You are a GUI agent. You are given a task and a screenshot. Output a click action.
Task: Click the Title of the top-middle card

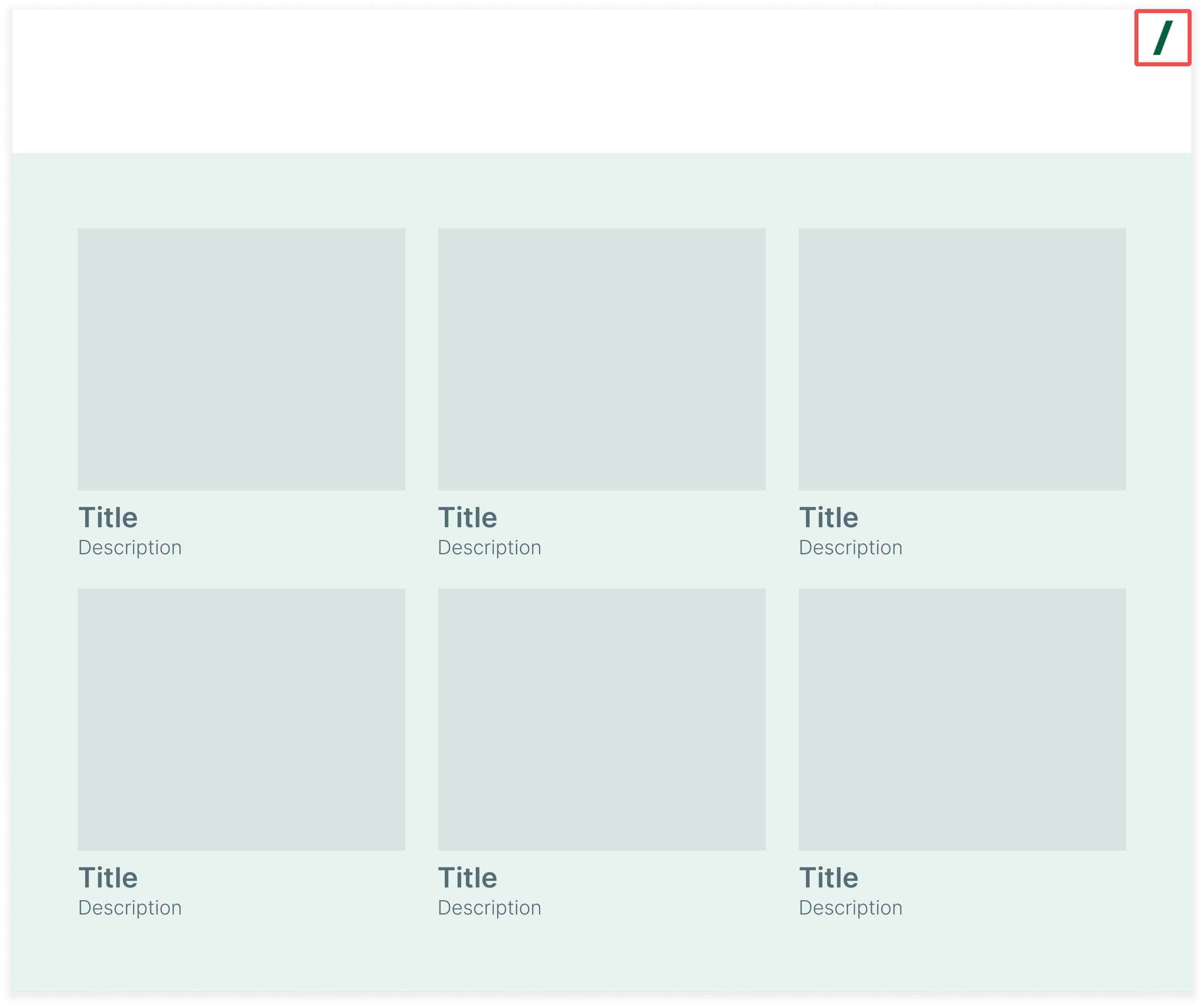[x=467, y=517]
